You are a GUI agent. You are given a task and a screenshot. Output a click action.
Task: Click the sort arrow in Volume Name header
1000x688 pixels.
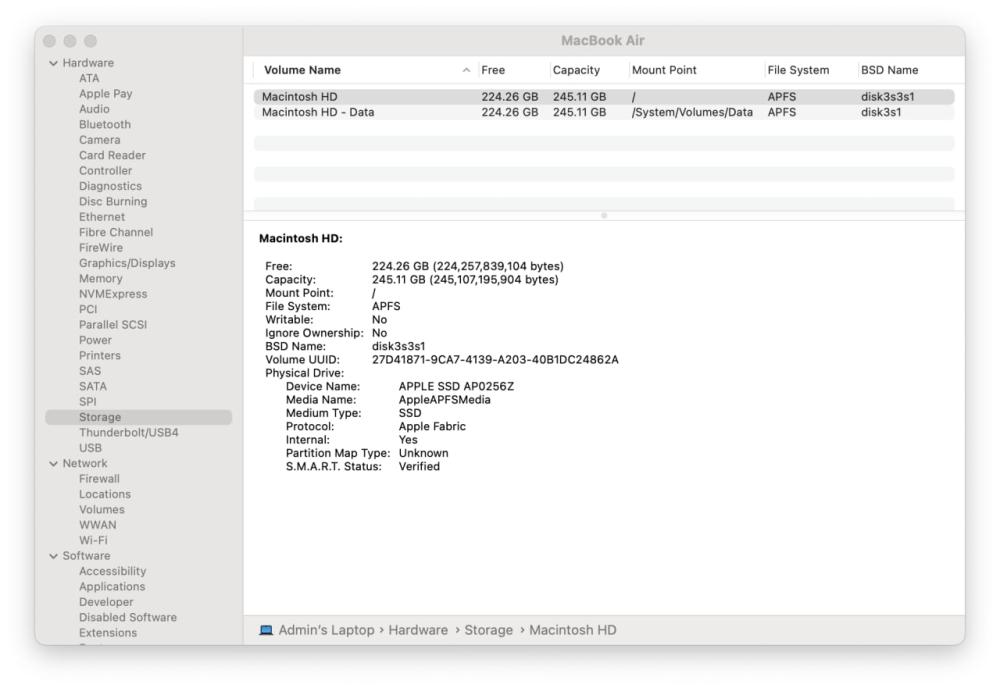click(464, 70)
